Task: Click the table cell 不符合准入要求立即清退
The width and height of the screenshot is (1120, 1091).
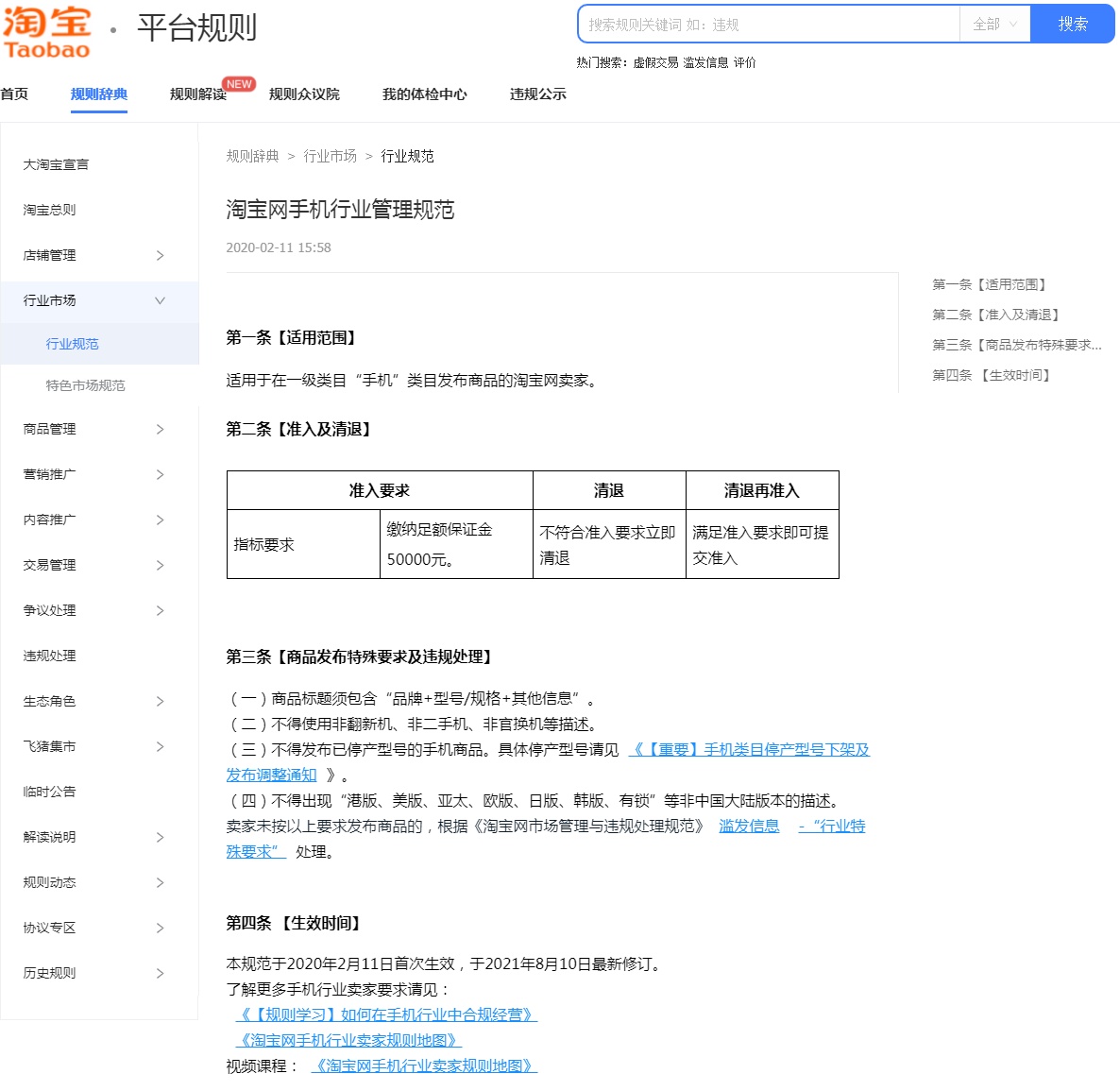Action: [x=609, y=544]
